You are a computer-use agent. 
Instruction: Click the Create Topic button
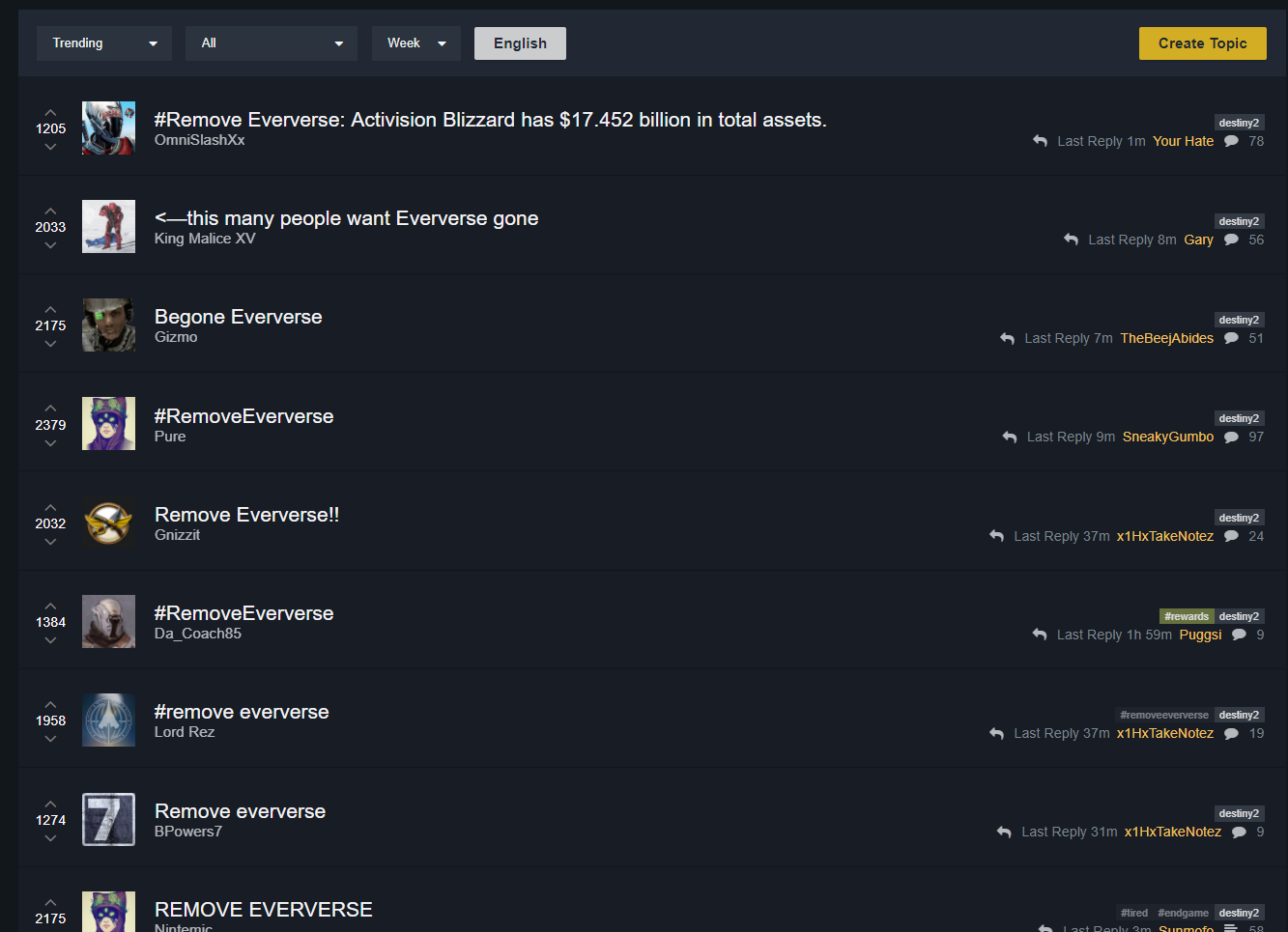tap(1203, 43)
